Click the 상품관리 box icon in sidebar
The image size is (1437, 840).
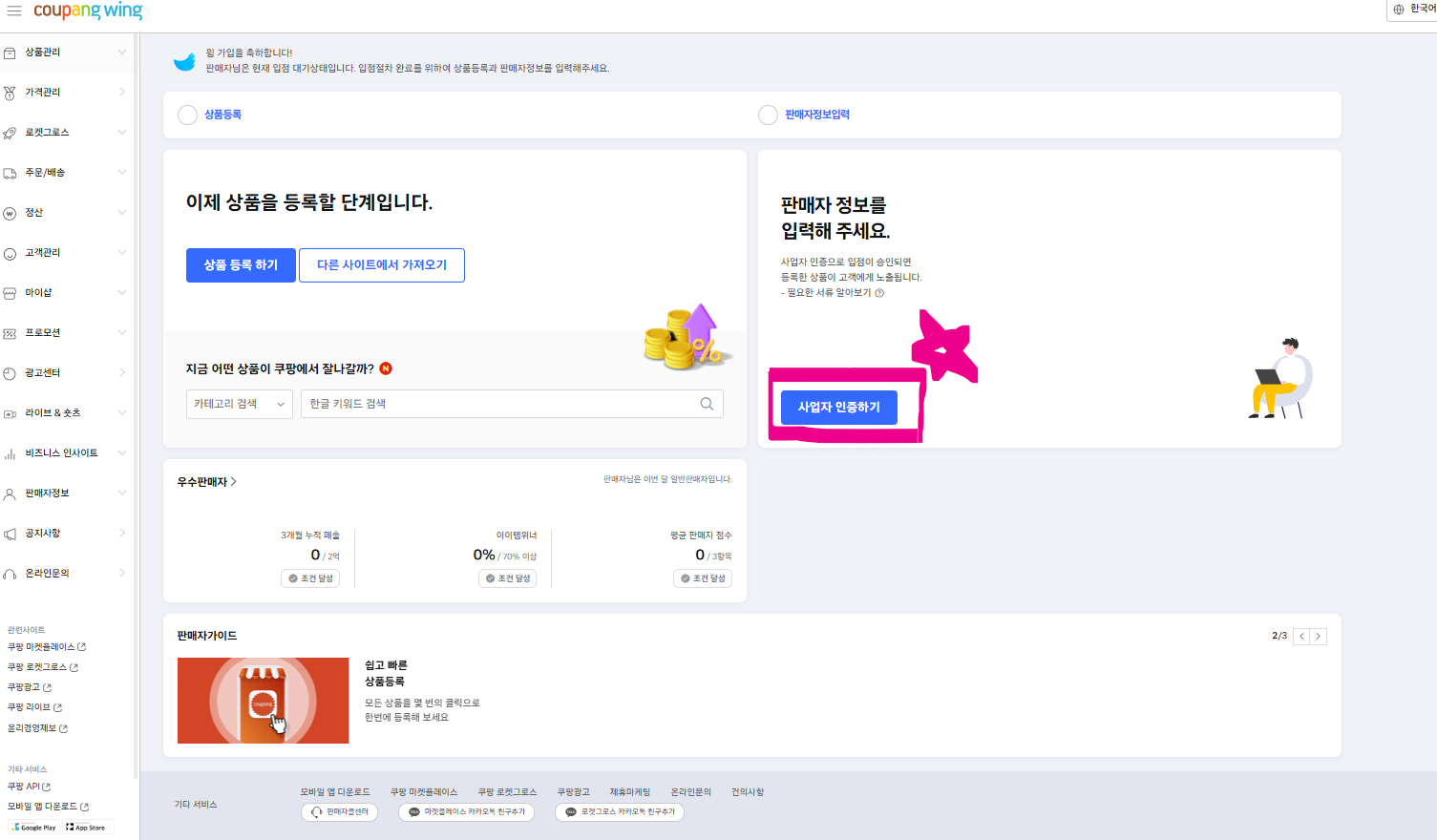click(x=10, y=52)
